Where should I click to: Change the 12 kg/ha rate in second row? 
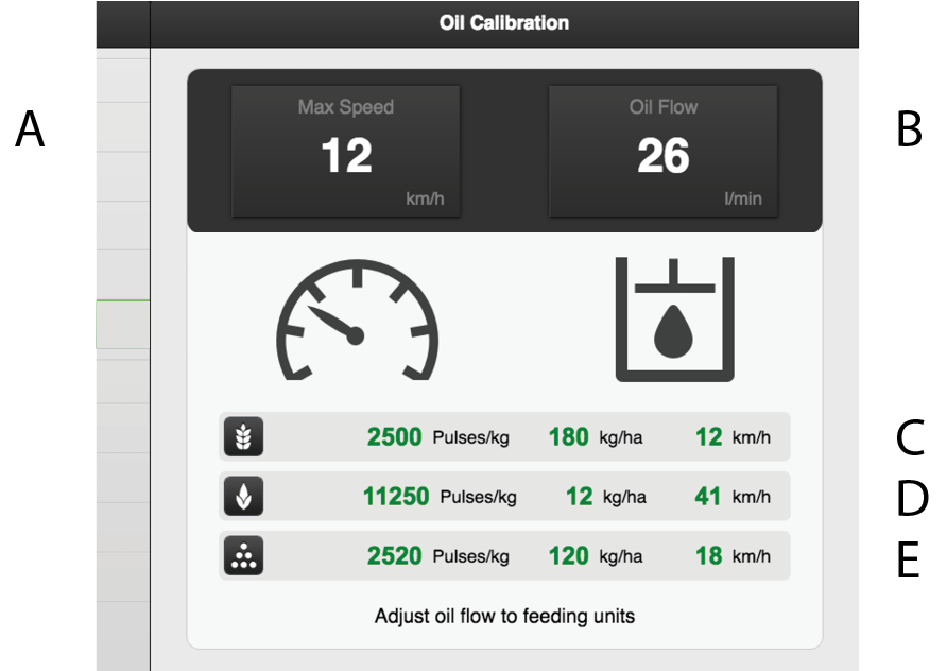click(579, 496)
